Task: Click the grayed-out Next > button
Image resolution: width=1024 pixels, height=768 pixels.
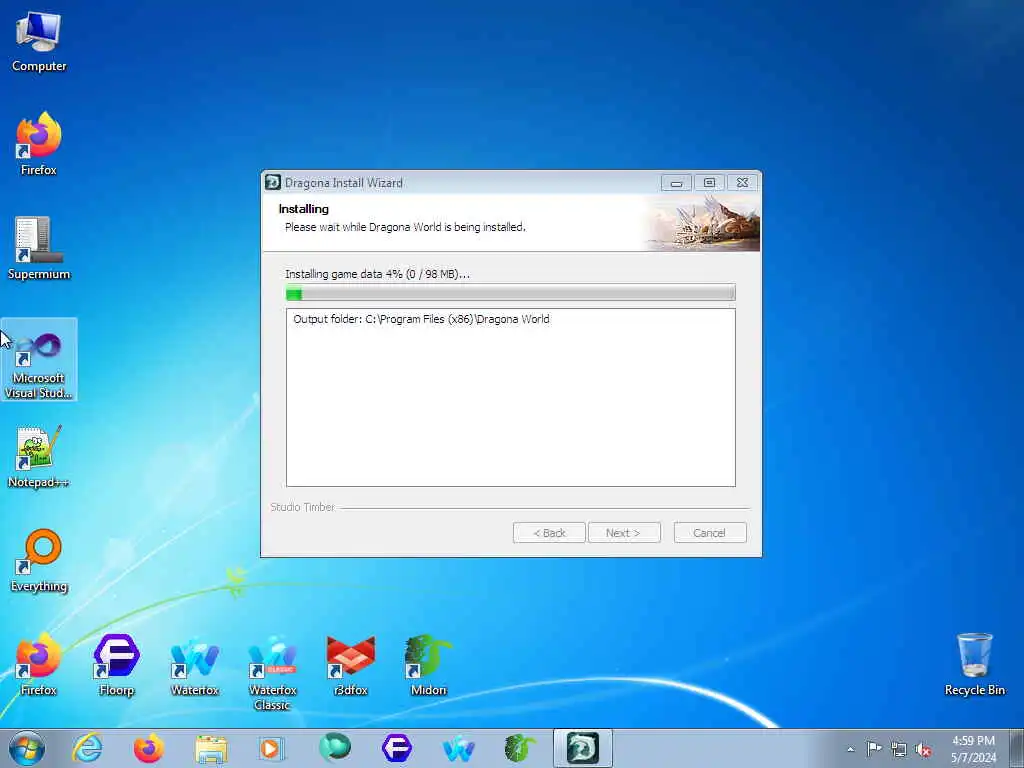Action: 624,533
